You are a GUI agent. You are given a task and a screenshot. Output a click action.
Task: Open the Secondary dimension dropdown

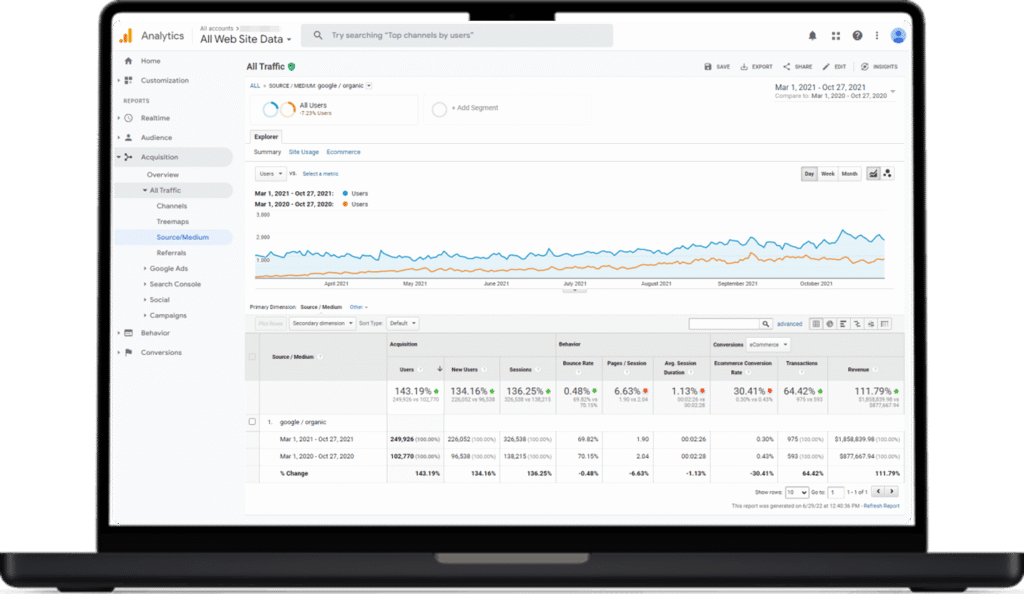click(x=323, y=324)
